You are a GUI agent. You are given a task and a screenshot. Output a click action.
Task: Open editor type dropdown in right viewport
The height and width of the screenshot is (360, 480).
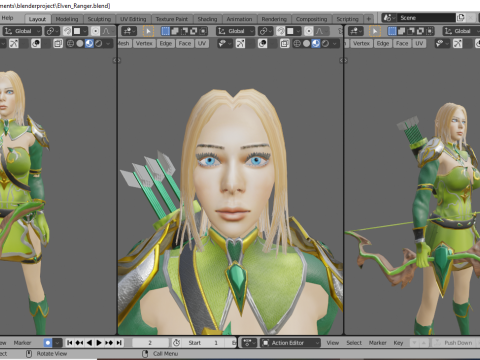(x=356, y=31)
